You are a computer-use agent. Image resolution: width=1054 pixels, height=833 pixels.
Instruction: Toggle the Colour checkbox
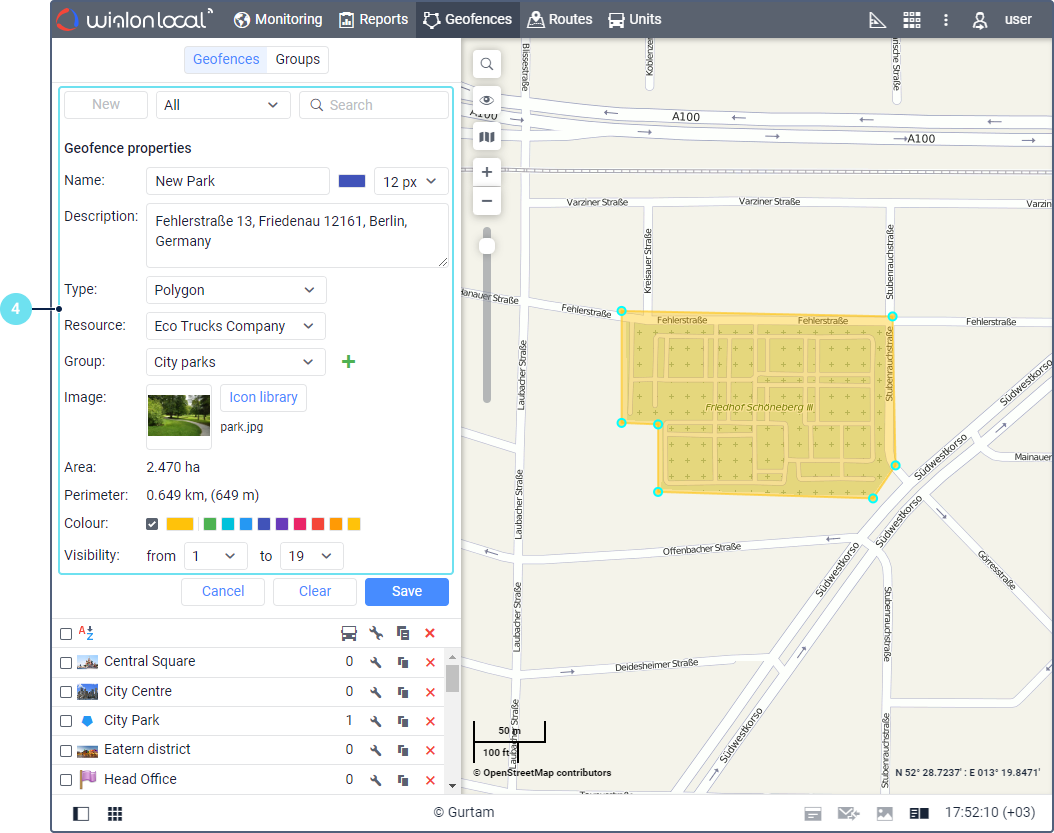click(152, 524)
